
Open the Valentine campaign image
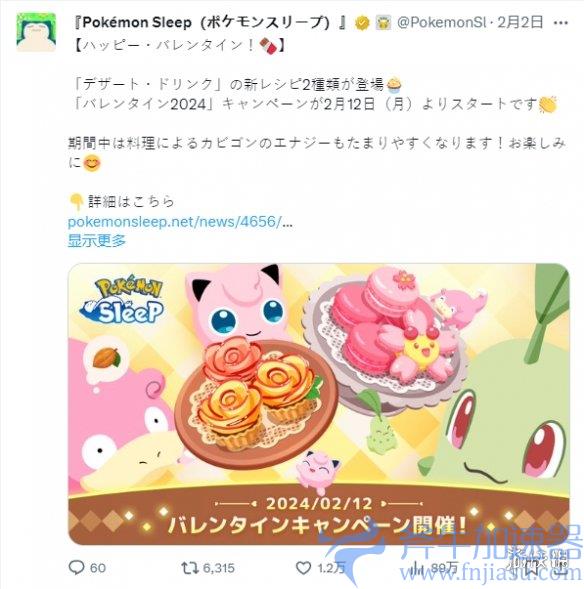[x=319, y=404]
